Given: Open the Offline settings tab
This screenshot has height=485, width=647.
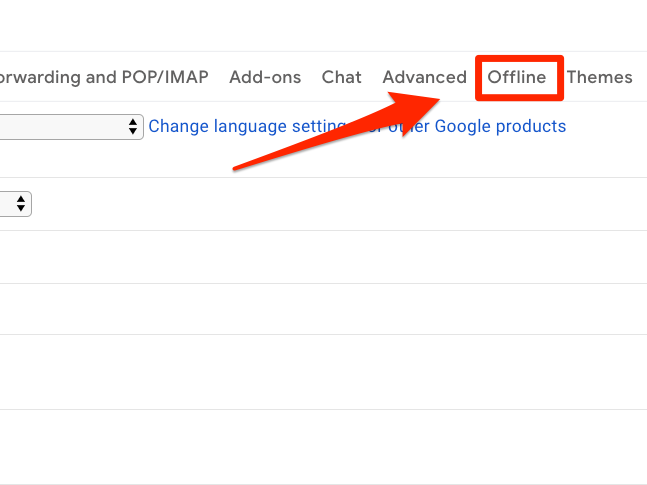Looking at the screenshot, I should (x=517, y=77).
